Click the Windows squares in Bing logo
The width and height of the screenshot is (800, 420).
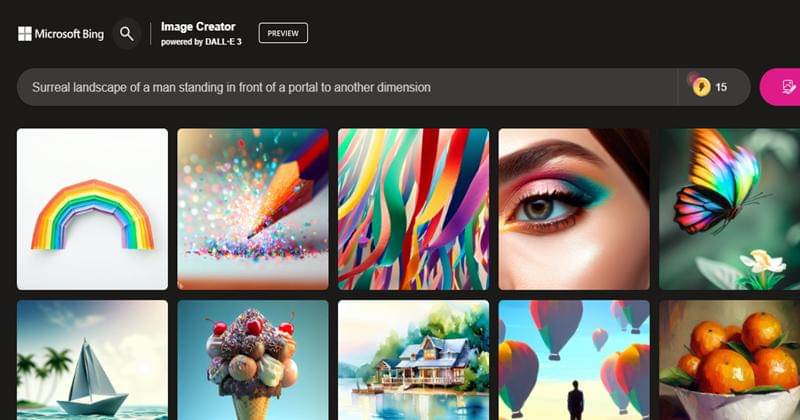[24, 34]
